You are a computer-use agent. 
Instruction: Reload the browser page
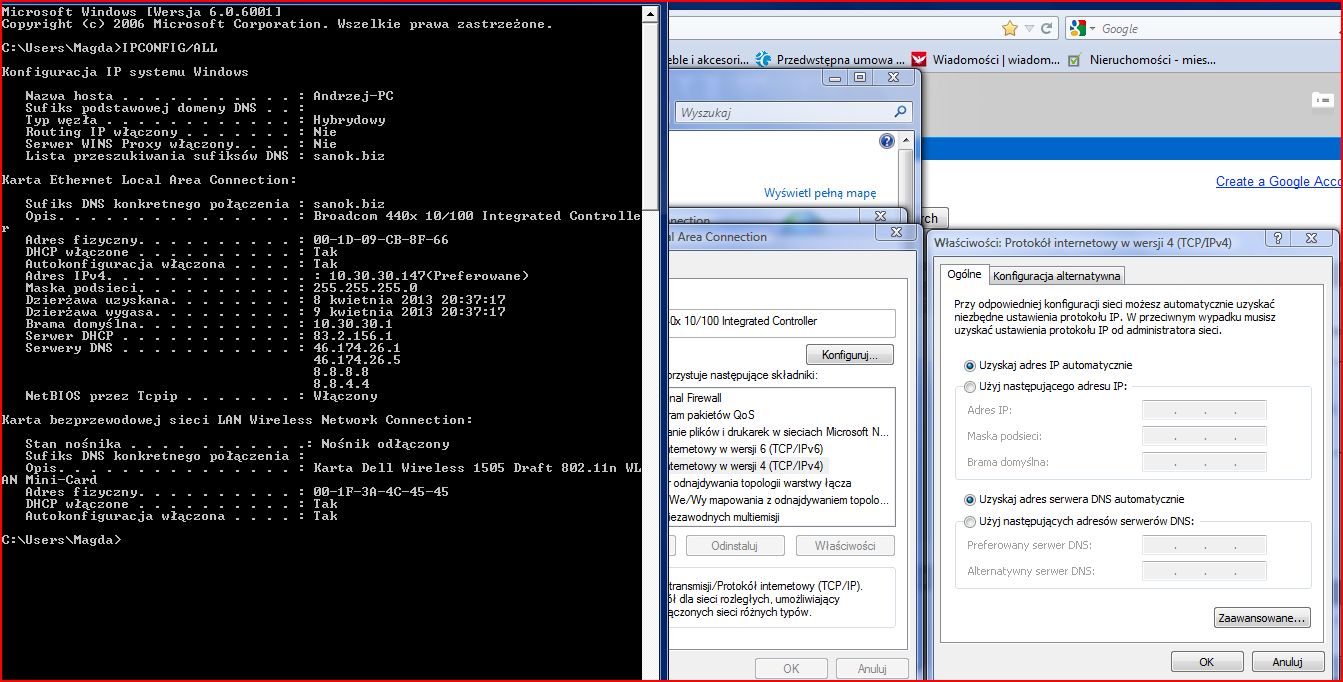(x=1047, y=29)
